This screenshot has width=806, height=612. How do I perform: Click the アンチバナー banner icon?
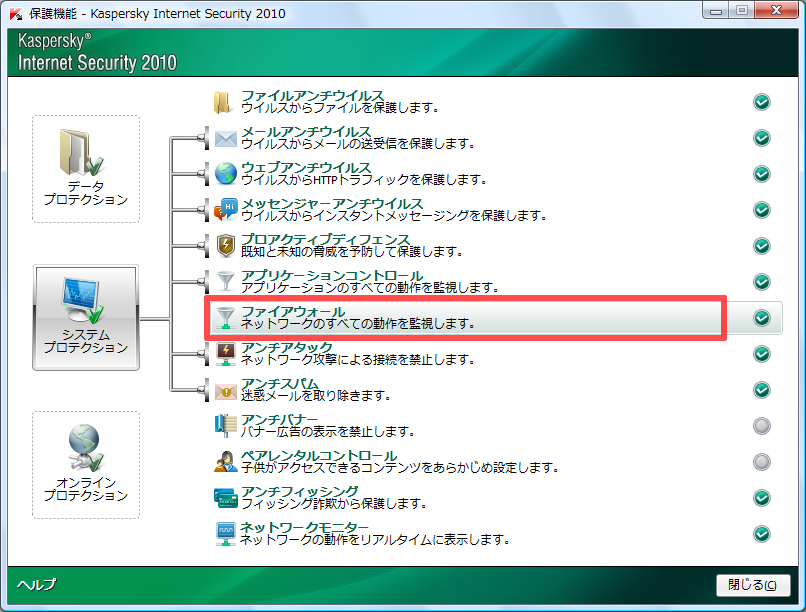(225, 426)
